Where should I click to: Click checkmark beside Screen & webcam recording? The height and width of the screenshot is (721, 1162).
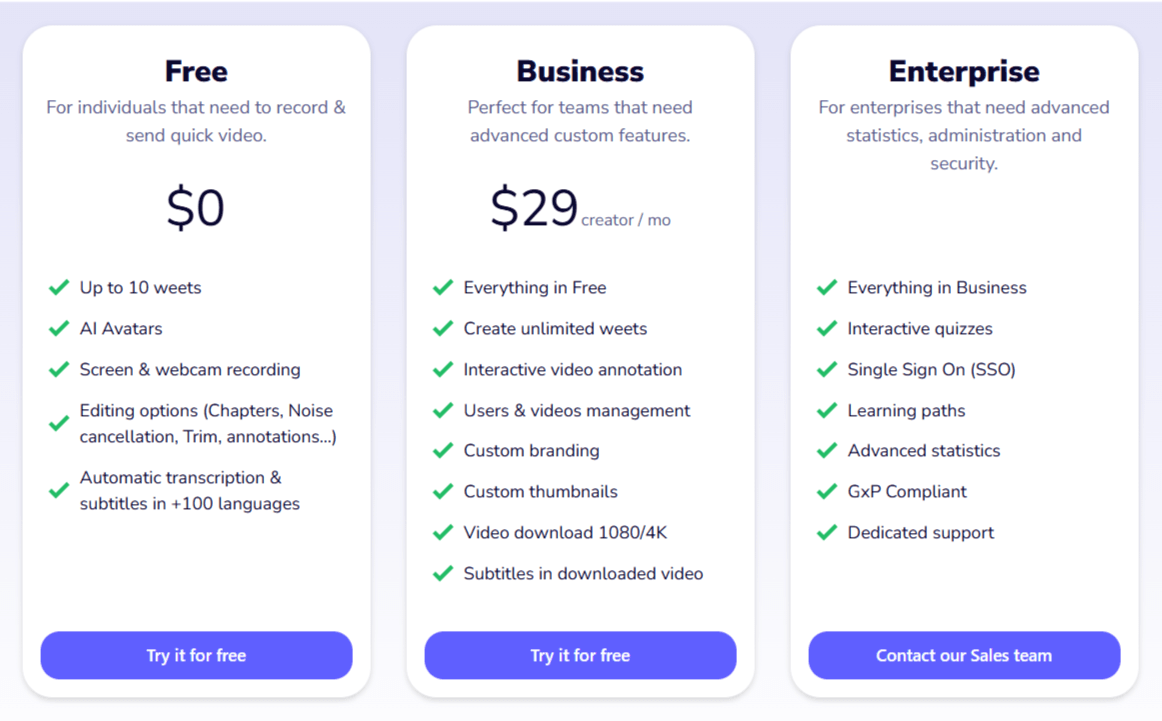pos(59,370)
